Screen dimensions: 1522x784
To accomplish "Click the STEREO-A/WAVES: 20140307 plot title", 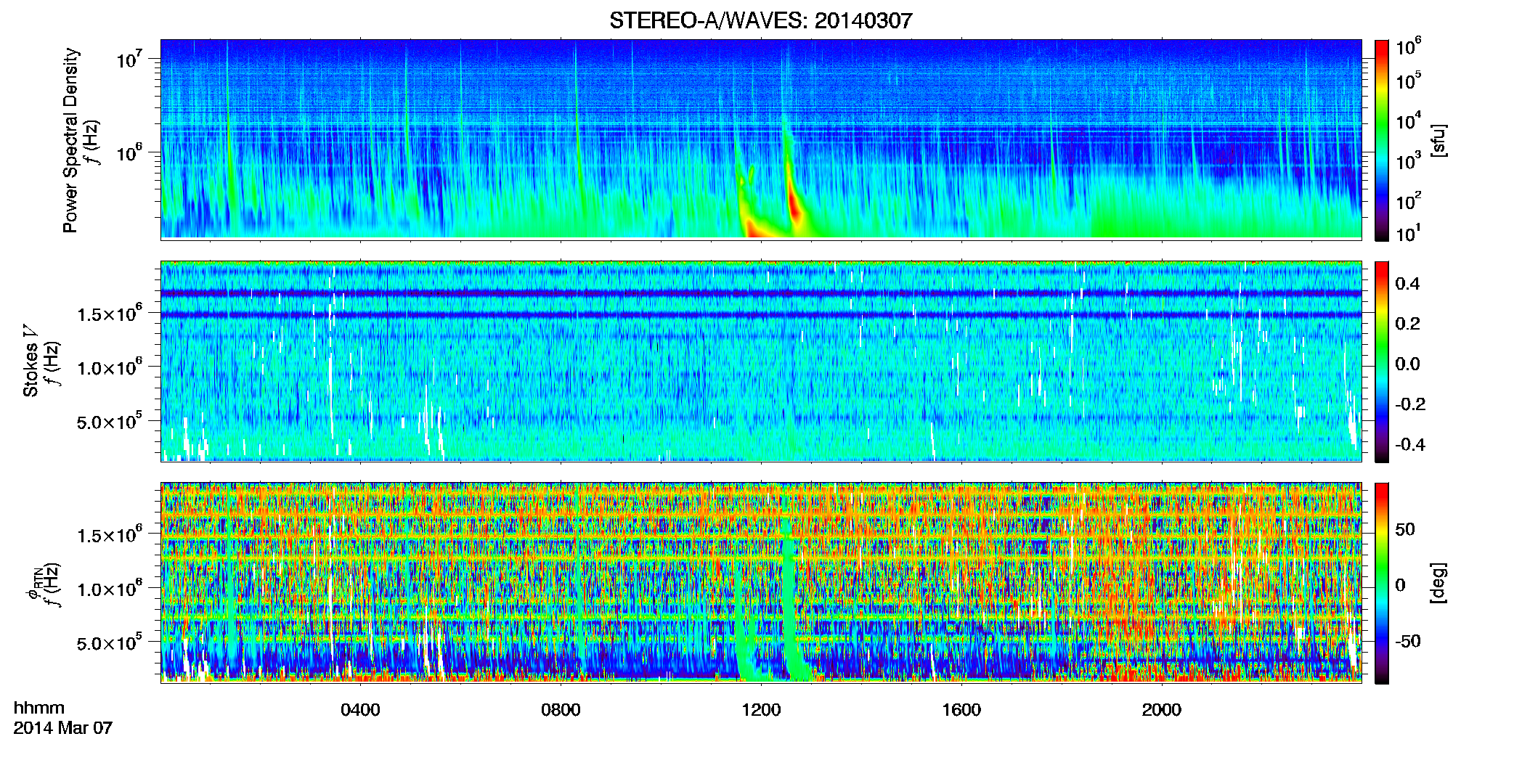I will pos(760,21).
